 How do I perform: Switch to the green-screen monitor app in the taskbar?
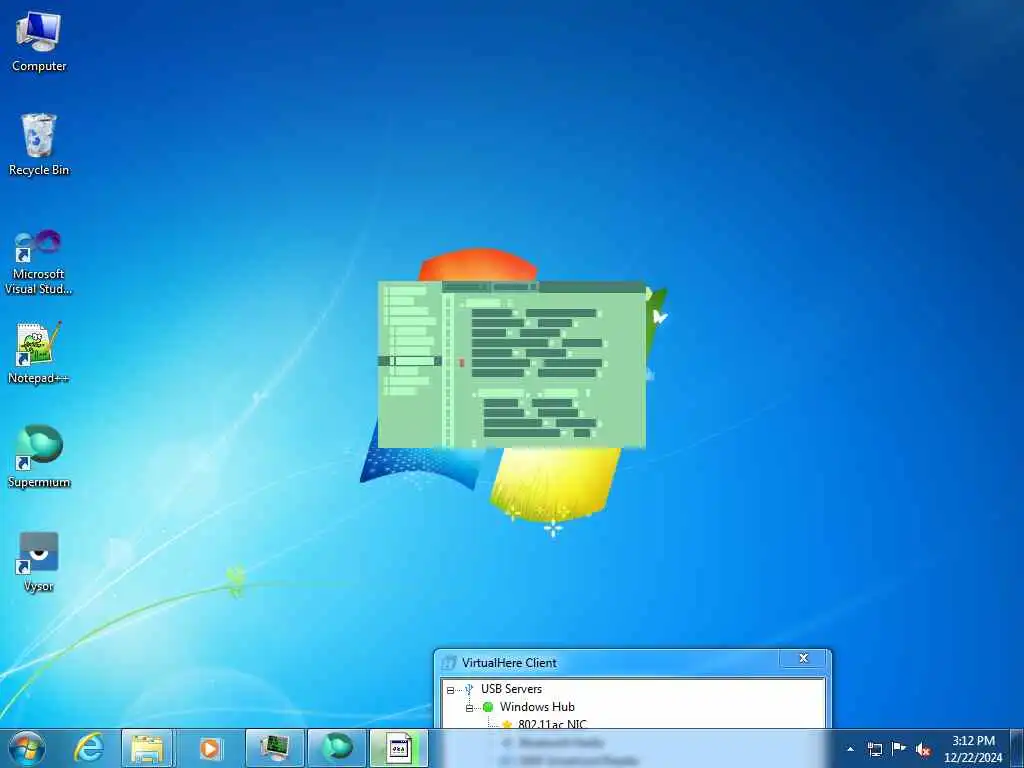(x=275, y=748)
